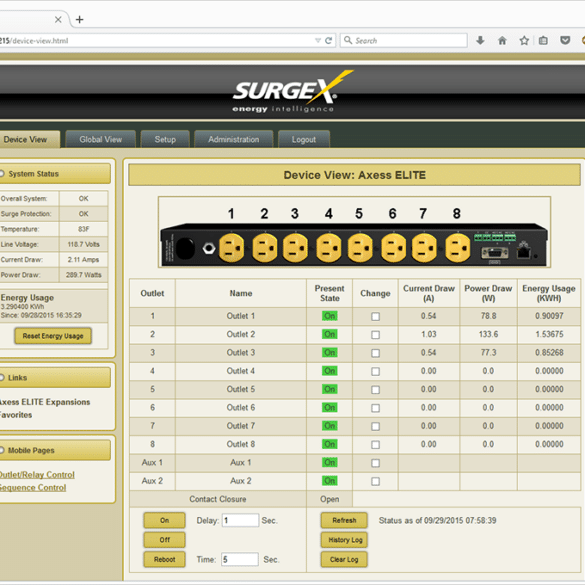Viewport: 585px width, 585px height.
Task: Open the browser downloads arrow icon
Action: 481,40
